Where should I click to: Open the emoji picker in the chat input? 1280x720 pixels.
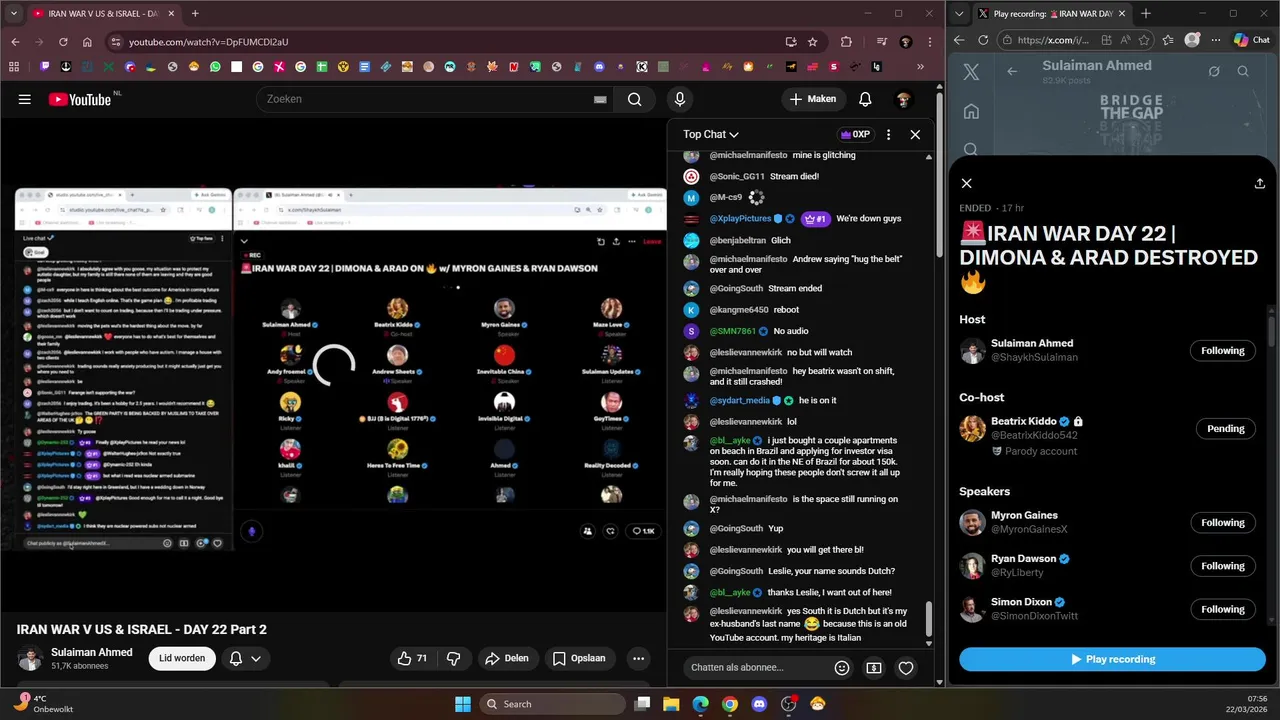point(842,668)
